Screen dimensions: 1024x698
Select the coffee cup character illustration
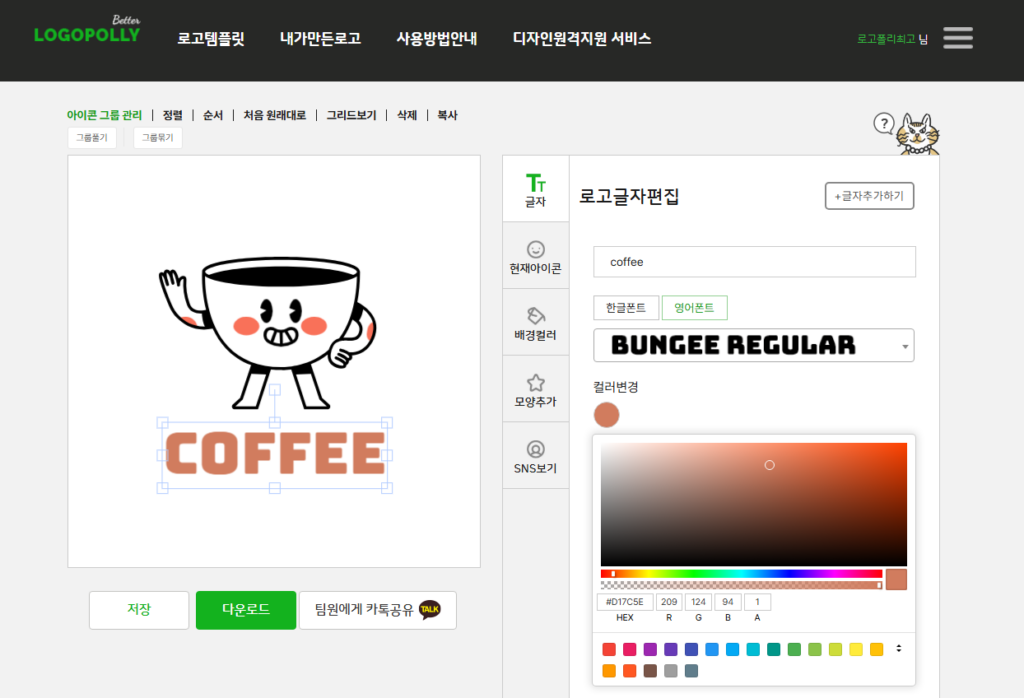click(x=268, y=332)
